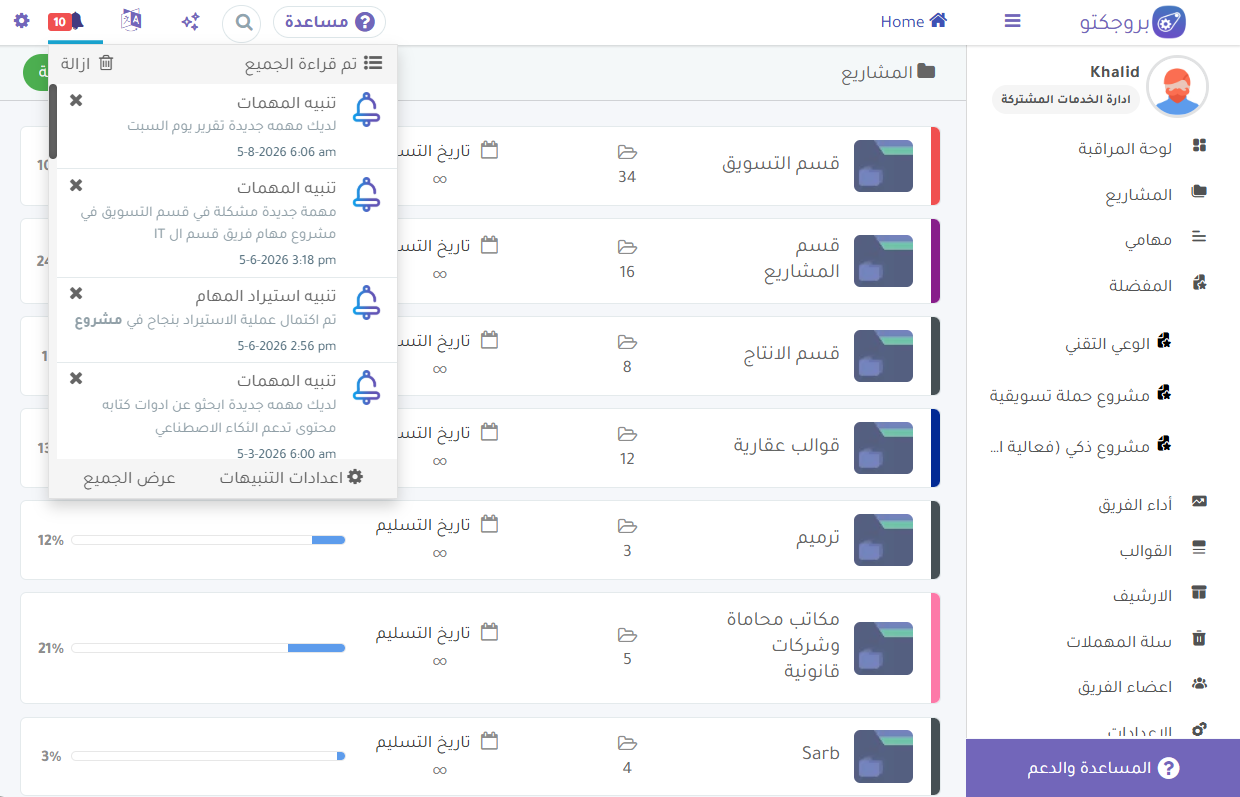
Task: Click calendar icon in Sarb row
Action: (x=489, y=741)
